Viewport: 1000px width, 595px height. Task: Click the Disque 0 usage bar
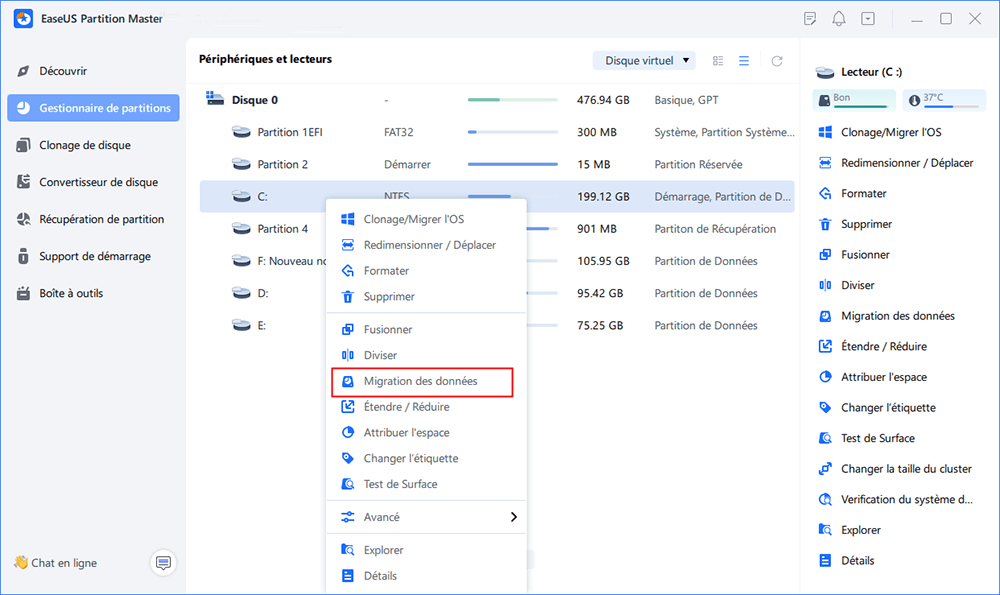tap(513, 99)
